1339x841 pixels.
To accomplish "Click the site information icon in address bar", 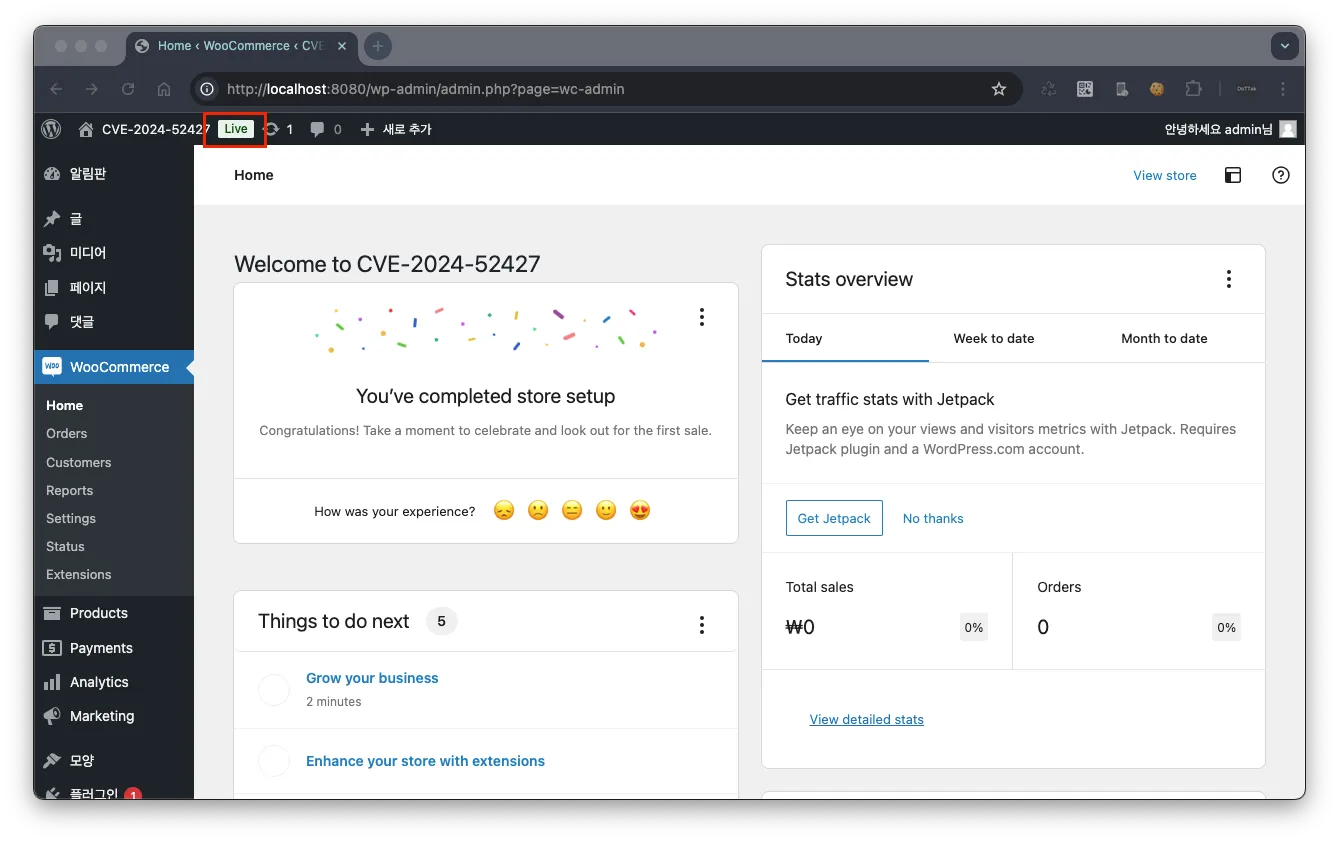I will [x=207, y=89].
